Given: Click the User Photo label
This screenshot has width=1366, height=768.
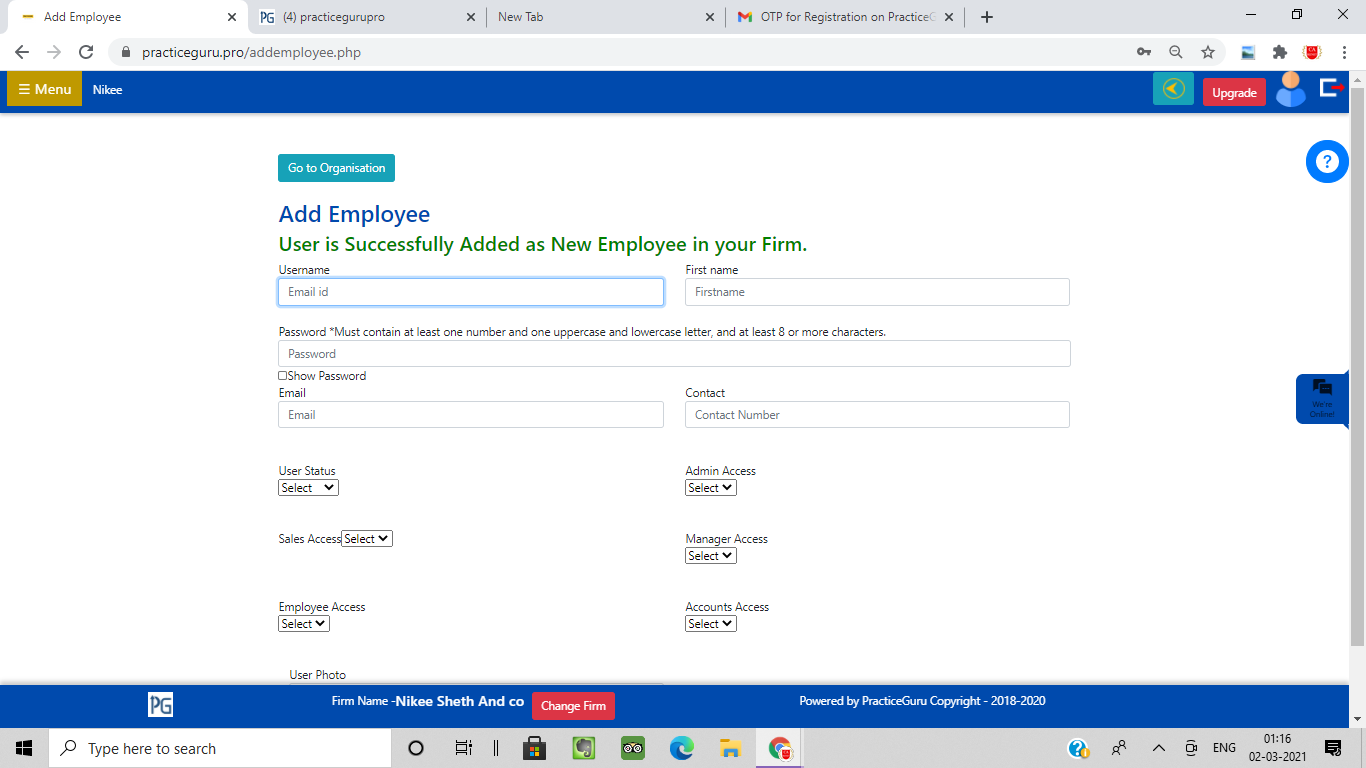Looking at the screenshot, I should click(x=318, y=675).
